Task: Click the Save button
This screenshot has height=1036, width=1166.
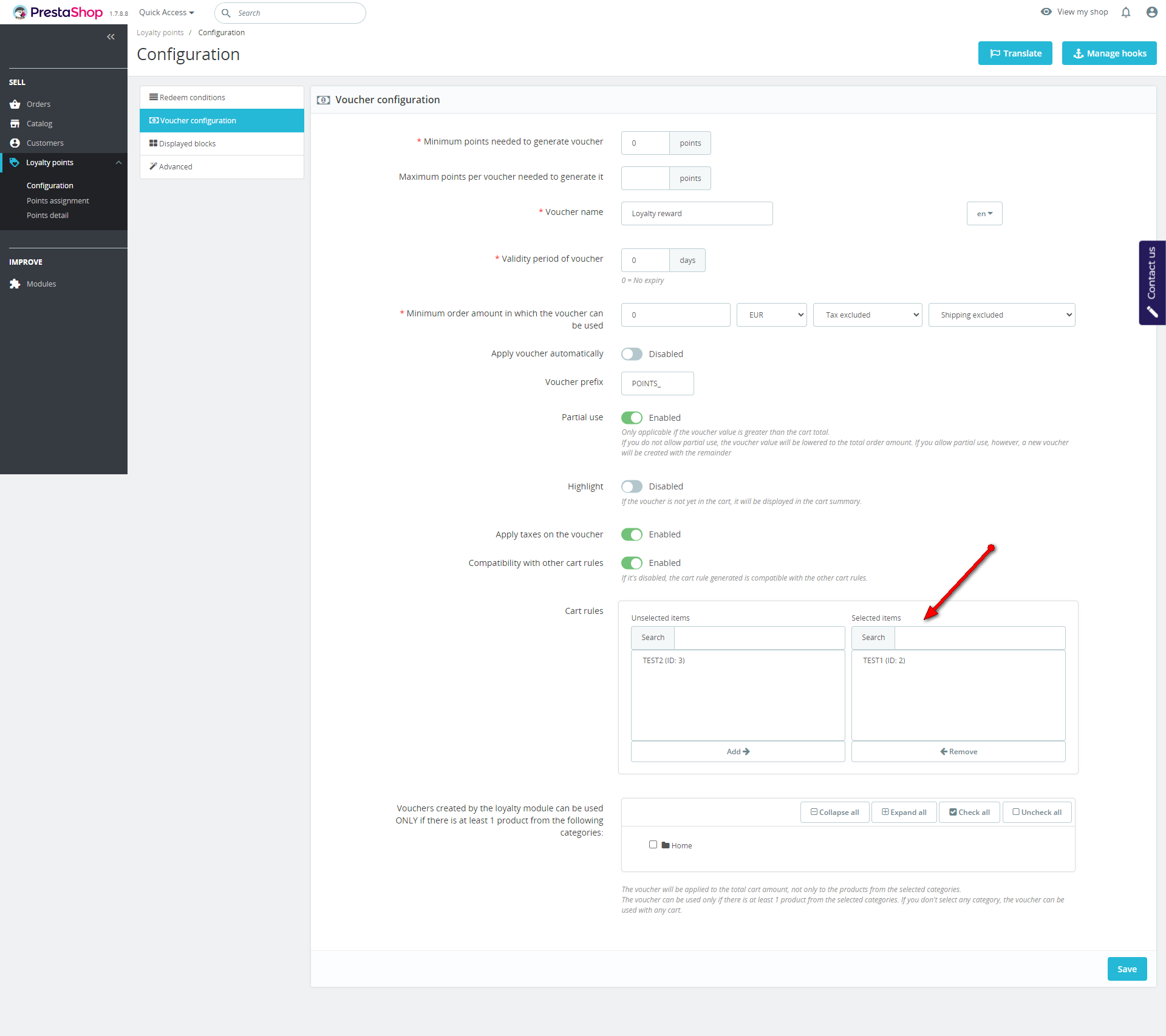Action: 1127,969
